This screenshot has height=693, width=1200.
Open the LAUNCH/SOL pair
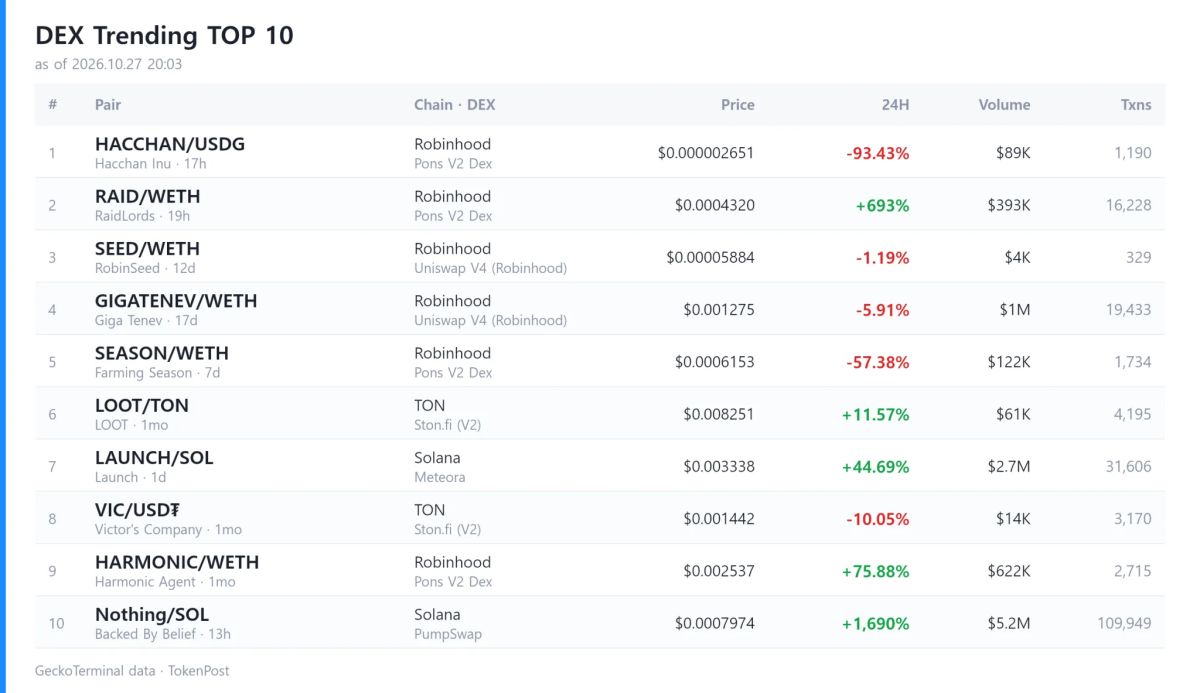click(x=154, y=457)
